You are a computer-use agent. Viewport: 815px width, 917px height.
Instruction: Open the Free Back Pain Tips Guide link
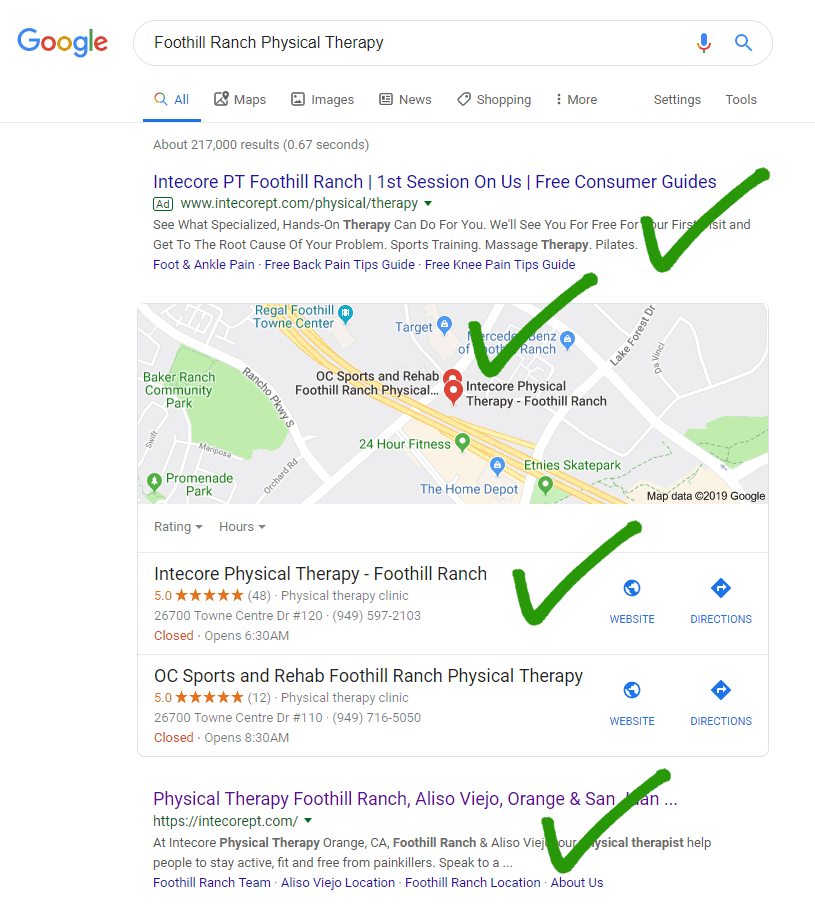coord(340,265)
